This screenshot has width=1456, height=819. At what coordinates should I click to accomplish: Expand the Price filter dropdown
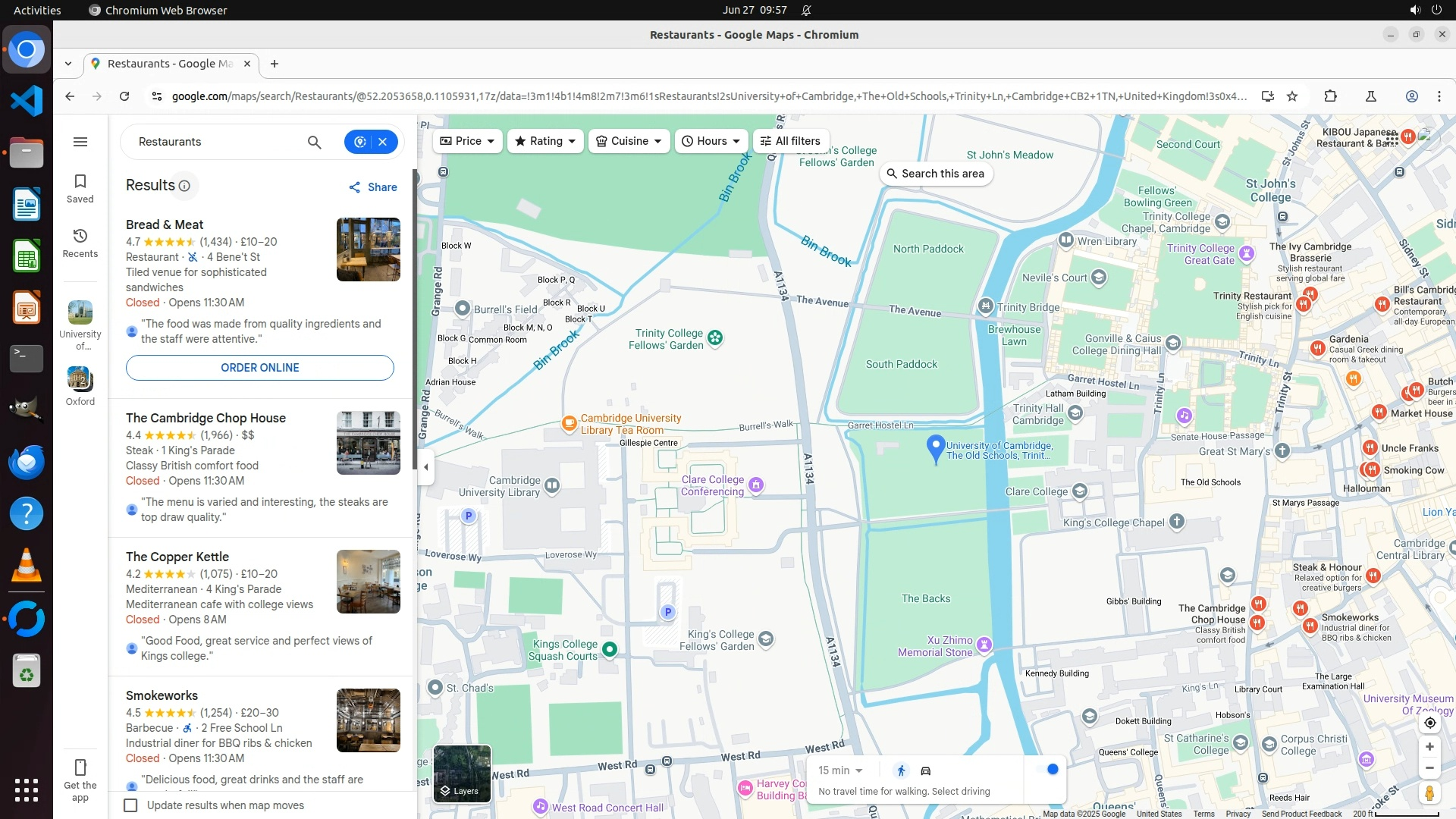467,141
